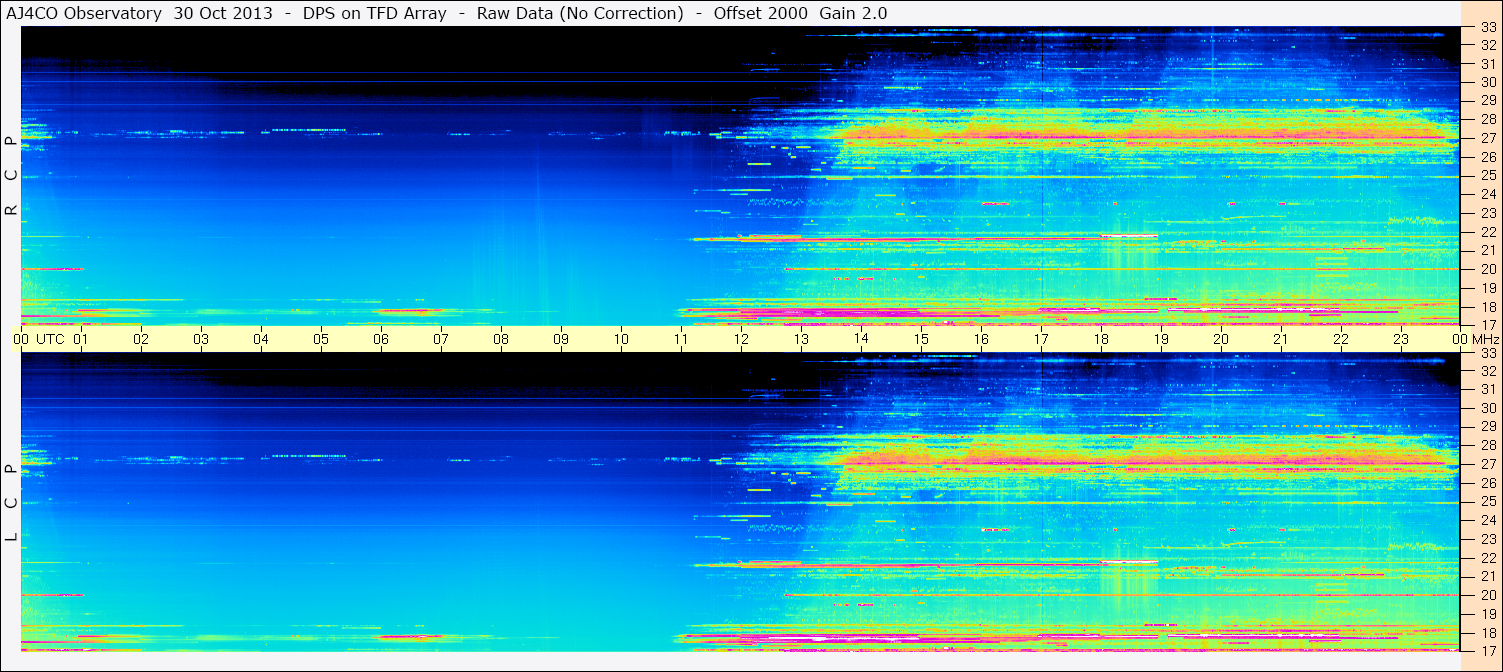Click the 'LCP' vertical panel label
The image size is (1503, 672).
point(11,503)
